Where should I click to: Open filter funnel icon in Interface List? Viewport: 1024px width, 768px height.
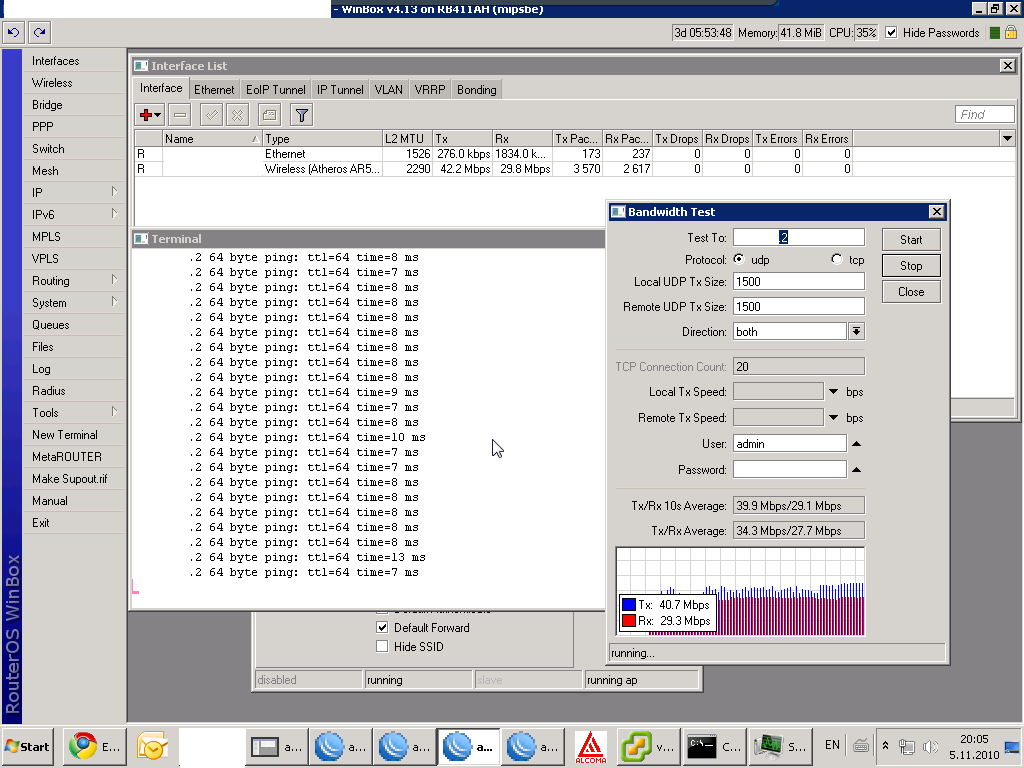[x=301, y=115]
